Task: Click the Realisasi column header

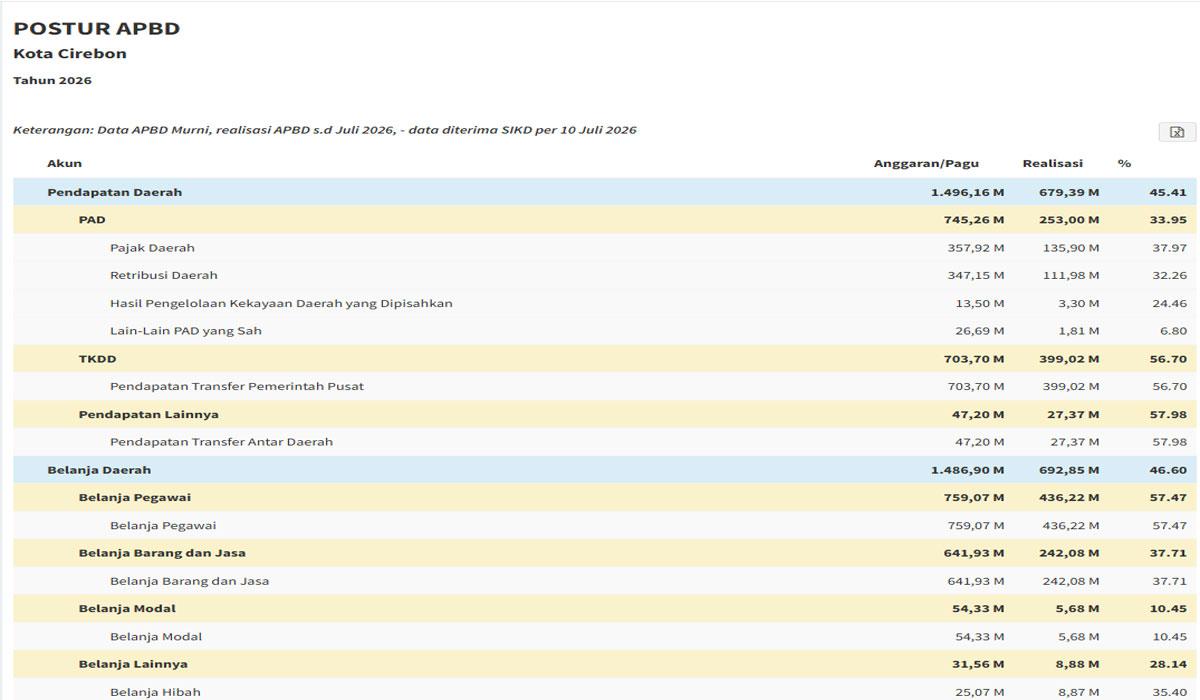Action: tap(1052, 163)
